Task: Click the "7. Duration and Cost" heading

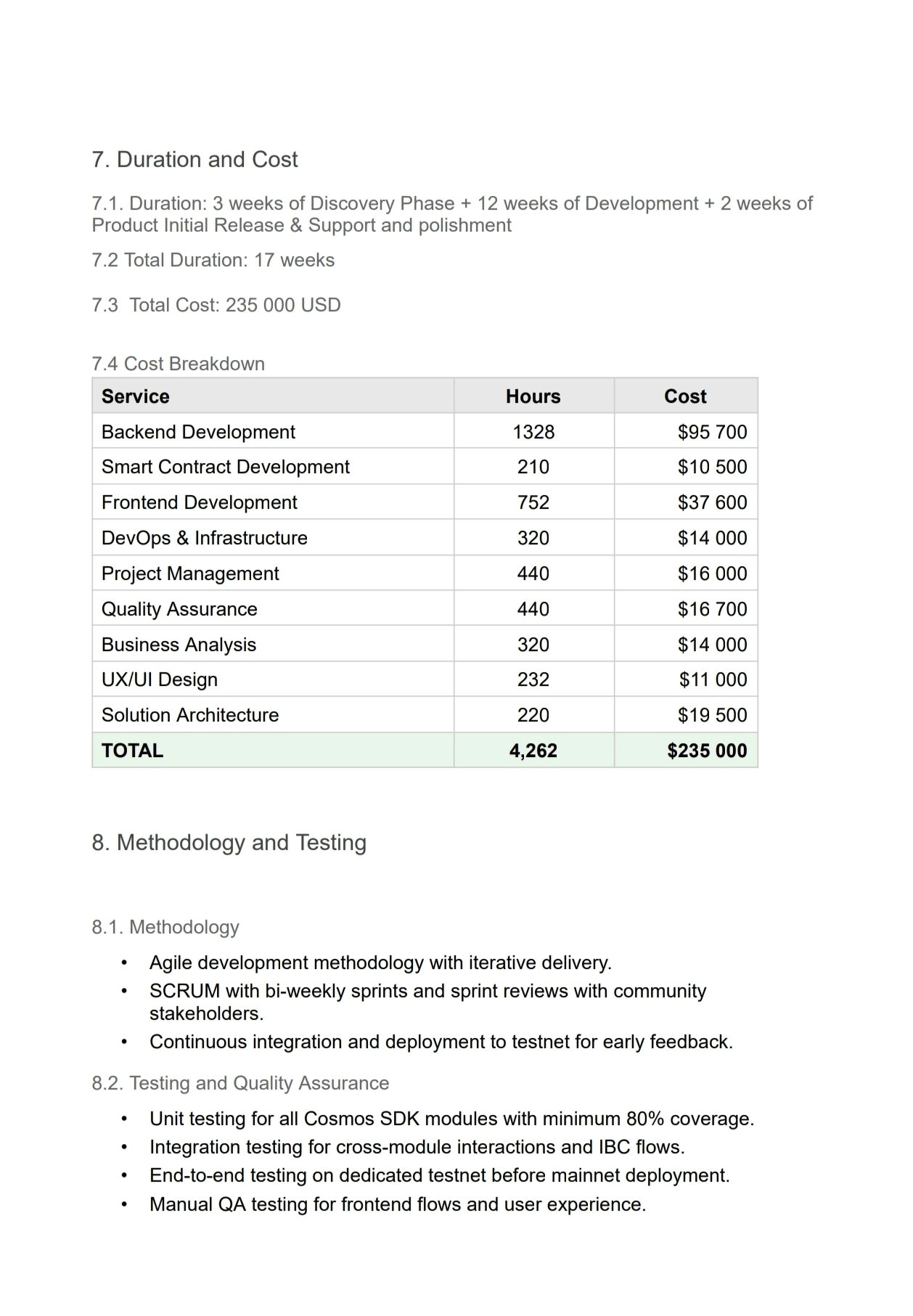Action: point(195,160)
